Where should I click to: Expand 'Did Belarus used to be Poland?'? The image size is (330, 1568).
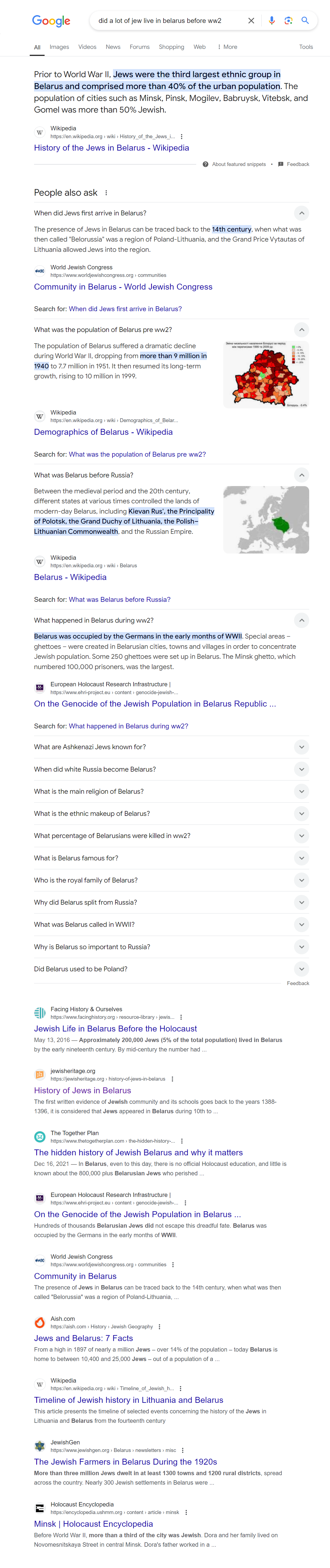point(301,969)
